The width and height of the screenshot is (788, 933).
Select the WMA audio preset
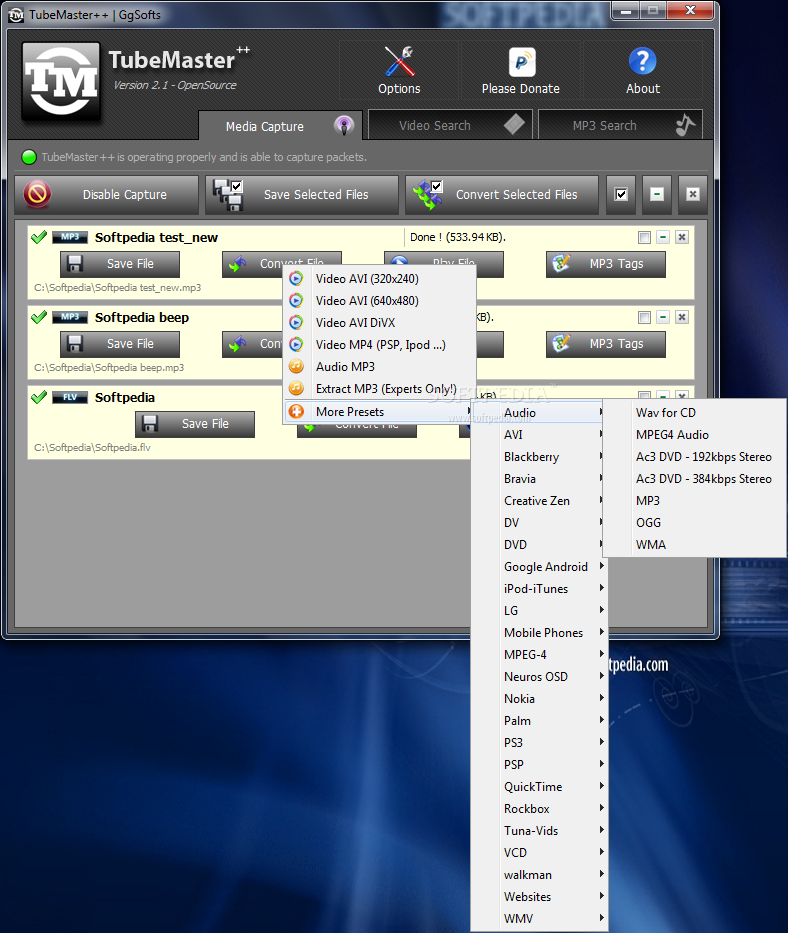coord(695,545)
